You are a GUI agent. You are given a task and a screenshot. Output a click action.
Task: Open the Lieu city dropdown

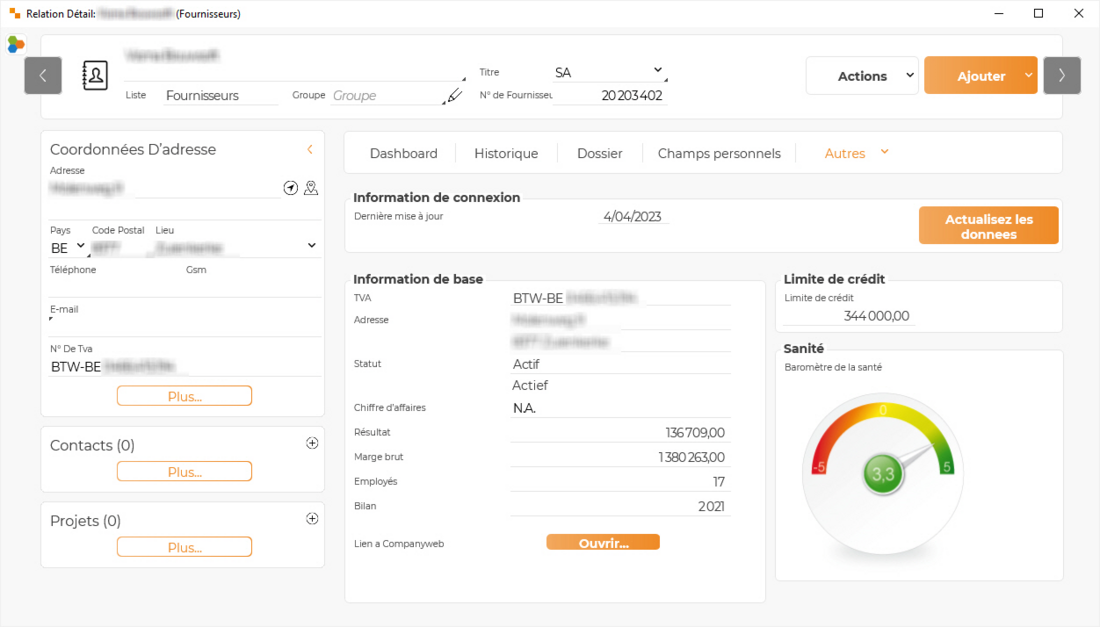pyautogui.click(x=311, y=246)
